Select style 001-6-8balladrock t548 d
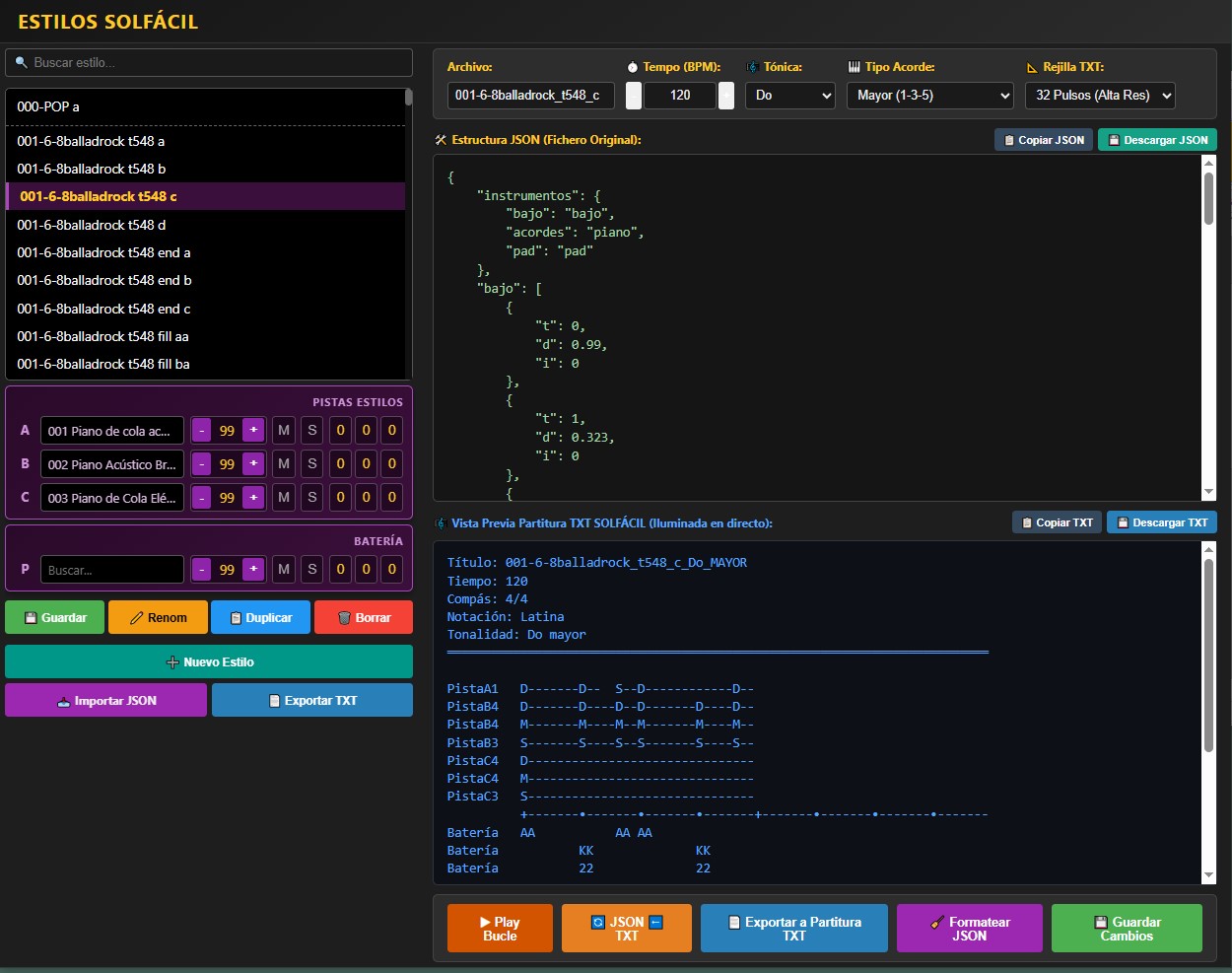1232x973 pixels. (x=205, y=225)
